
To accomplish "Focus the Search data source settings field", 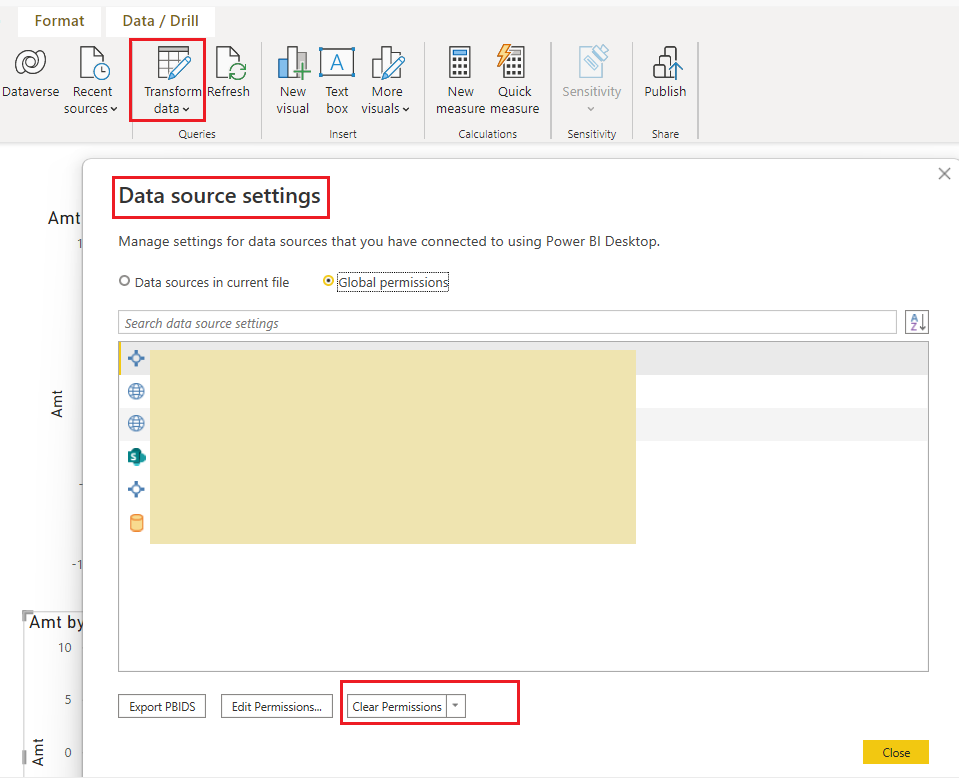I will 507,322.
